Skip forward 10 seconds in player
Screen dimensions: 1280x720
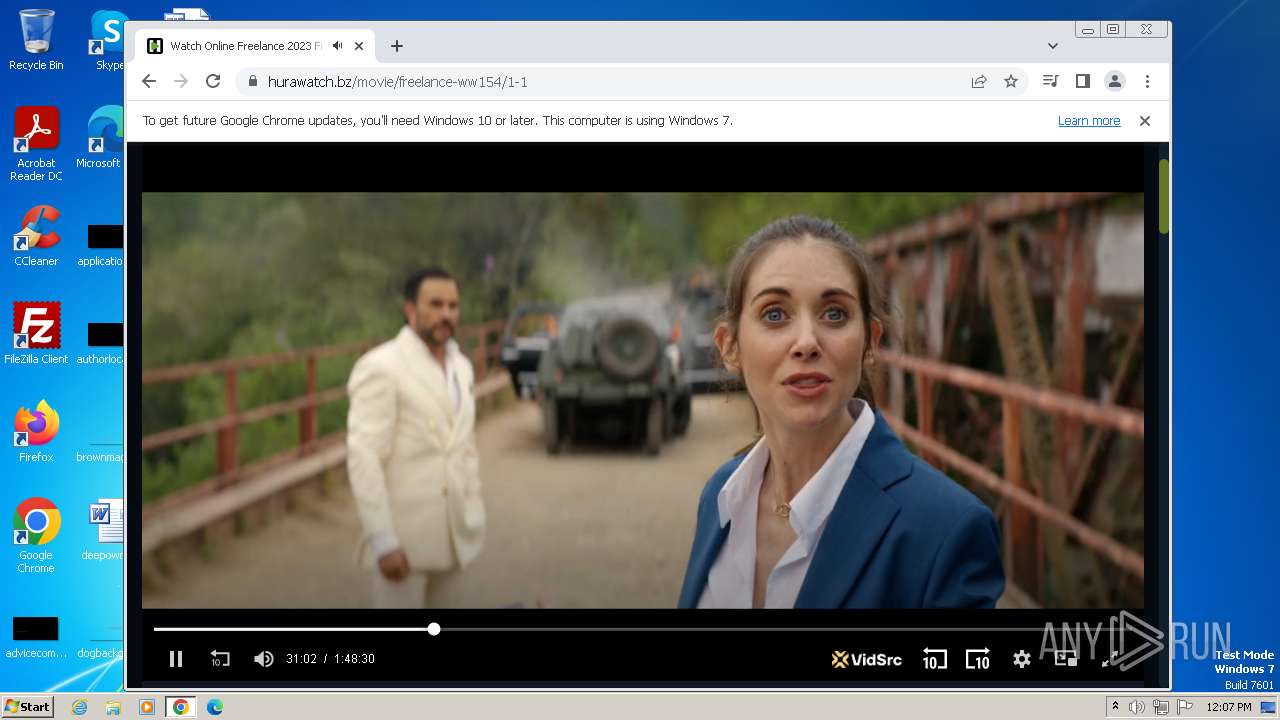[x=978, y=659]
